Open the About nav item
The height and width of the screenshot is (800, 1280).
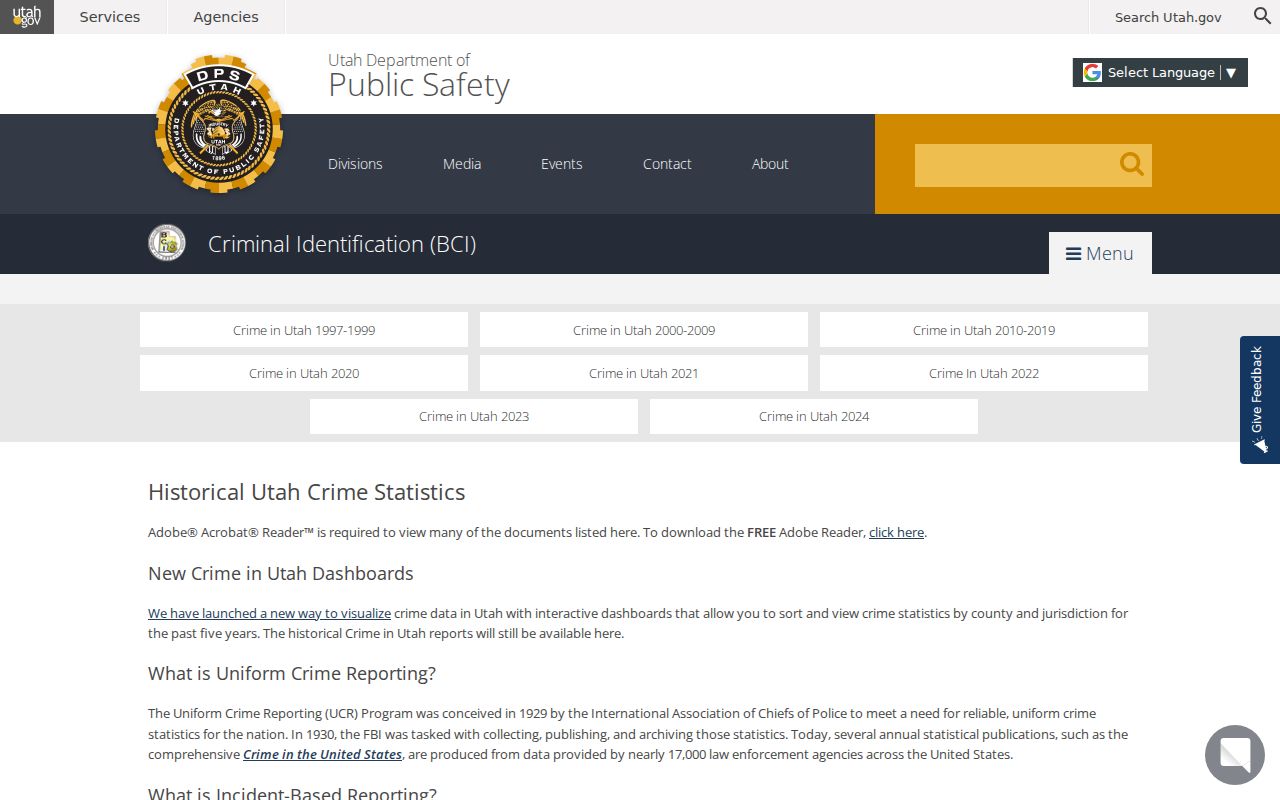(770, 164)
